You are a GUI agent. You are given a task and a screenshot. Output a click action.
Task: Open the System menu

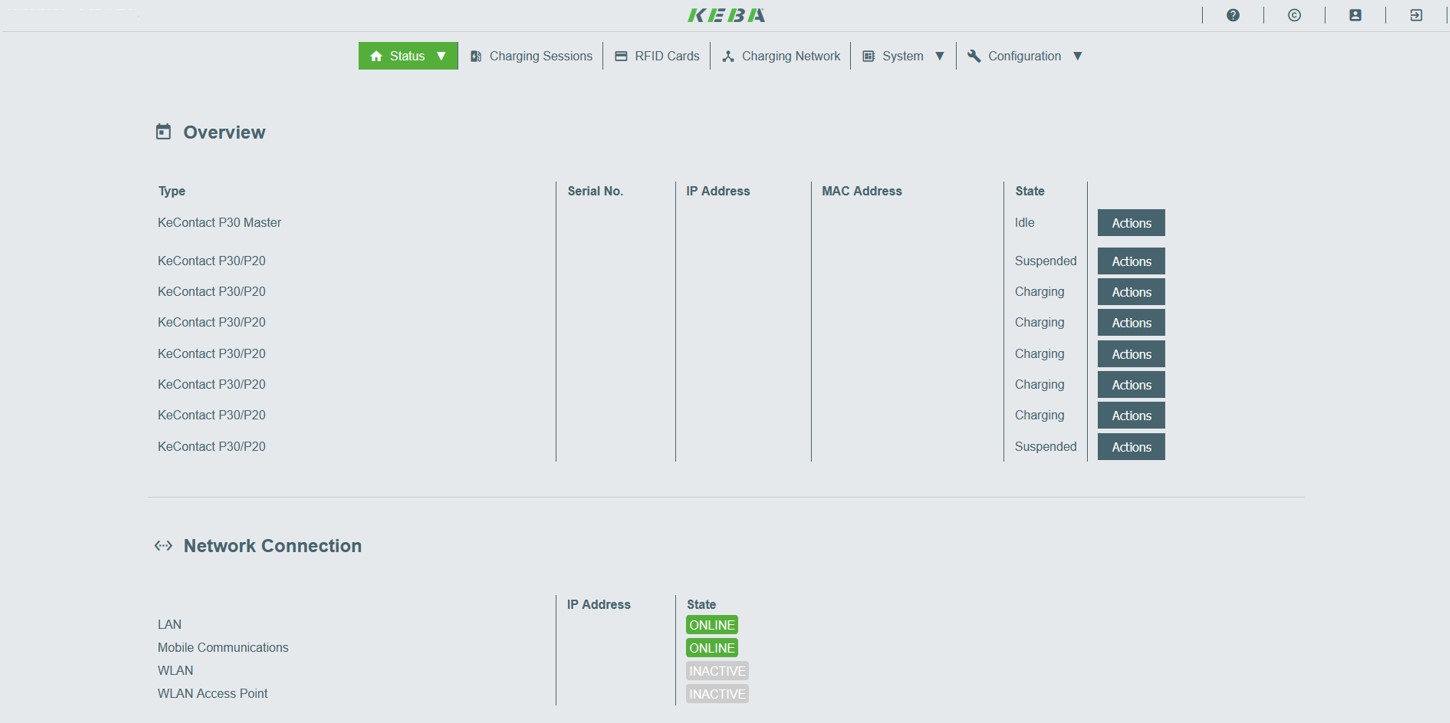tap(903, 56)
